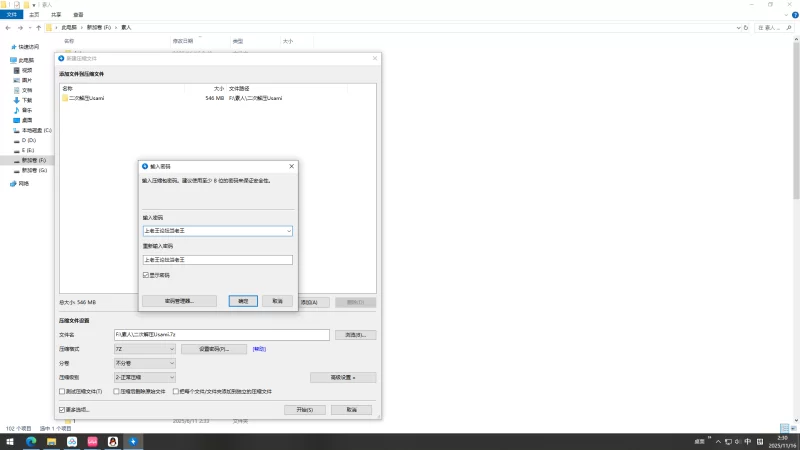This screenshot has width=800, height=450.
Task: Click Browse (浏览) next to file name
Action: [x=355, y=335]
